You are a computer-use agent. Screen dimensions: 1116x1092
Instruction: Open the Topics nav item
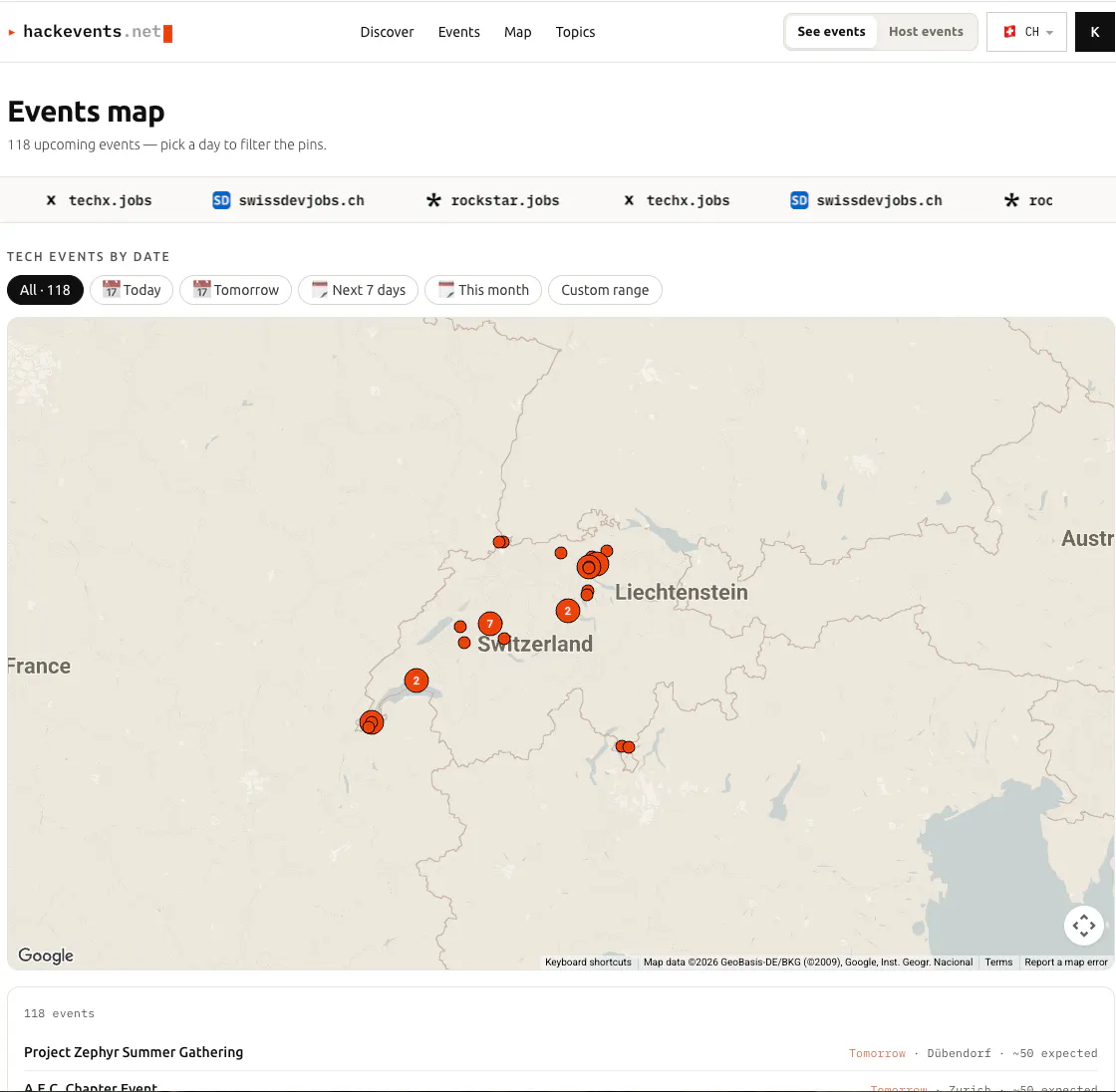575,32
